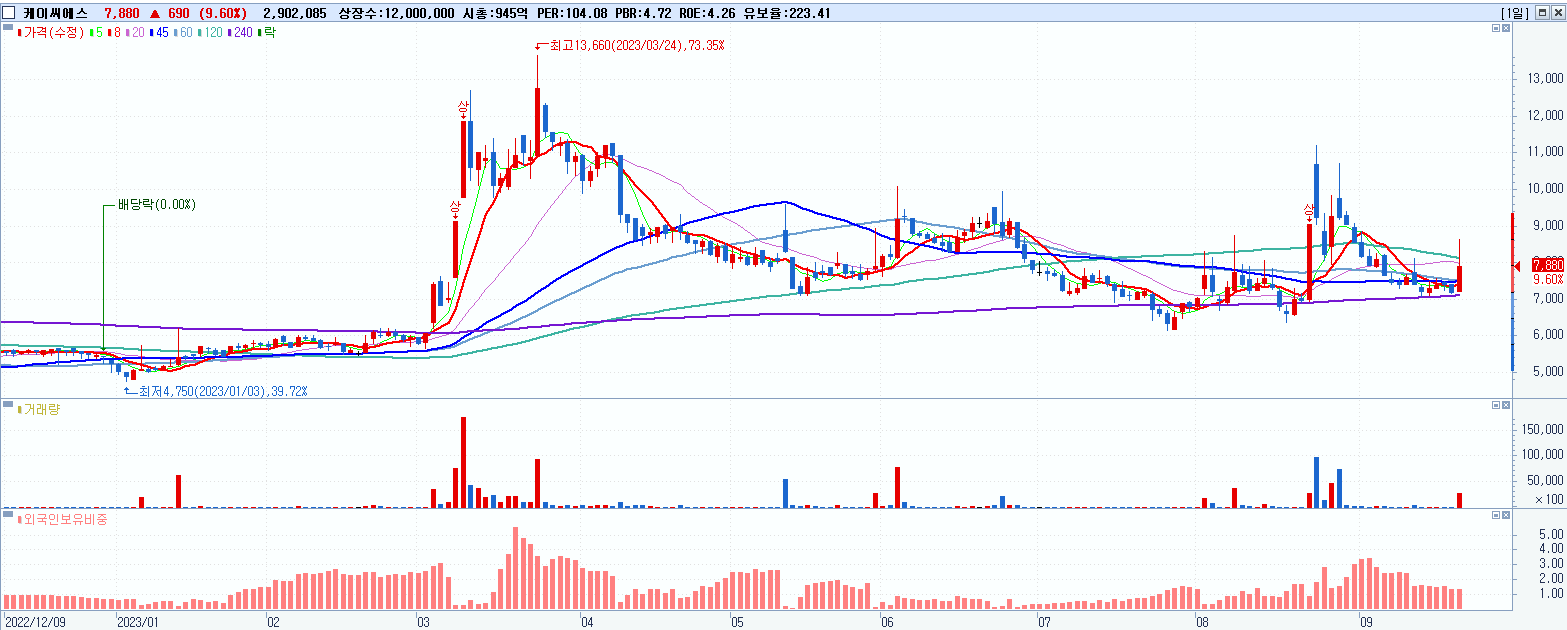Toggle the 8-day moving average legend
The height and width of the screenshot is (630, 1567).
115,33
